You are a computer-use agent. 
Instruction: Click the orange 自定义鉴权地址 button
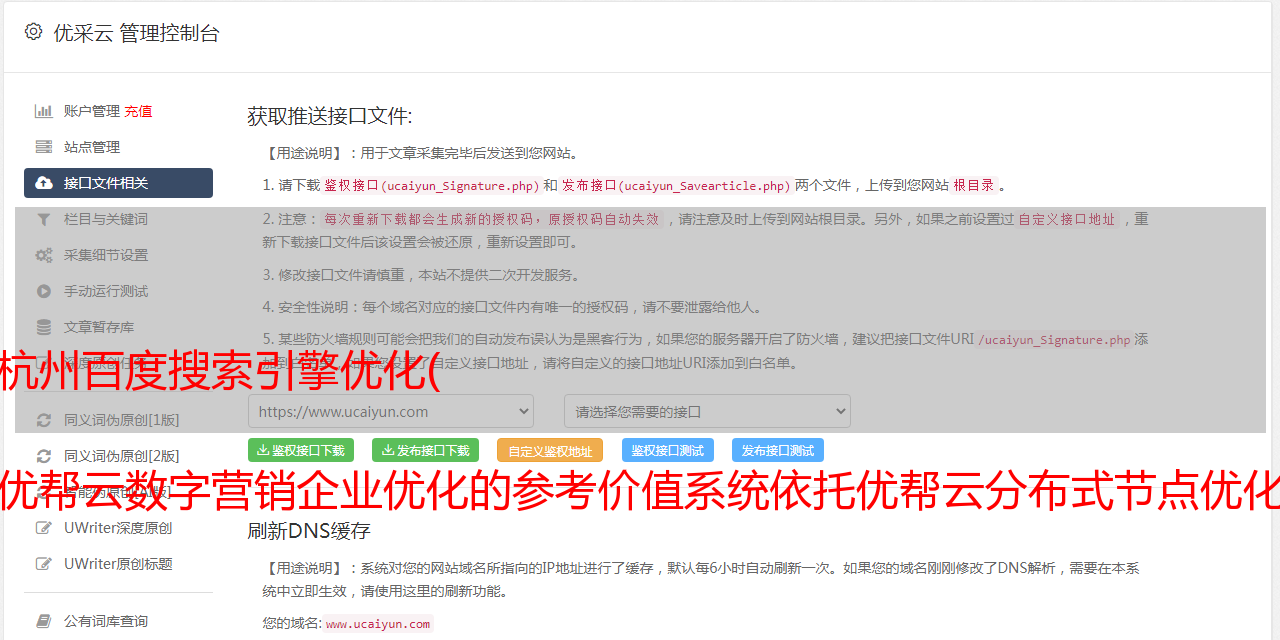point(549,450)
